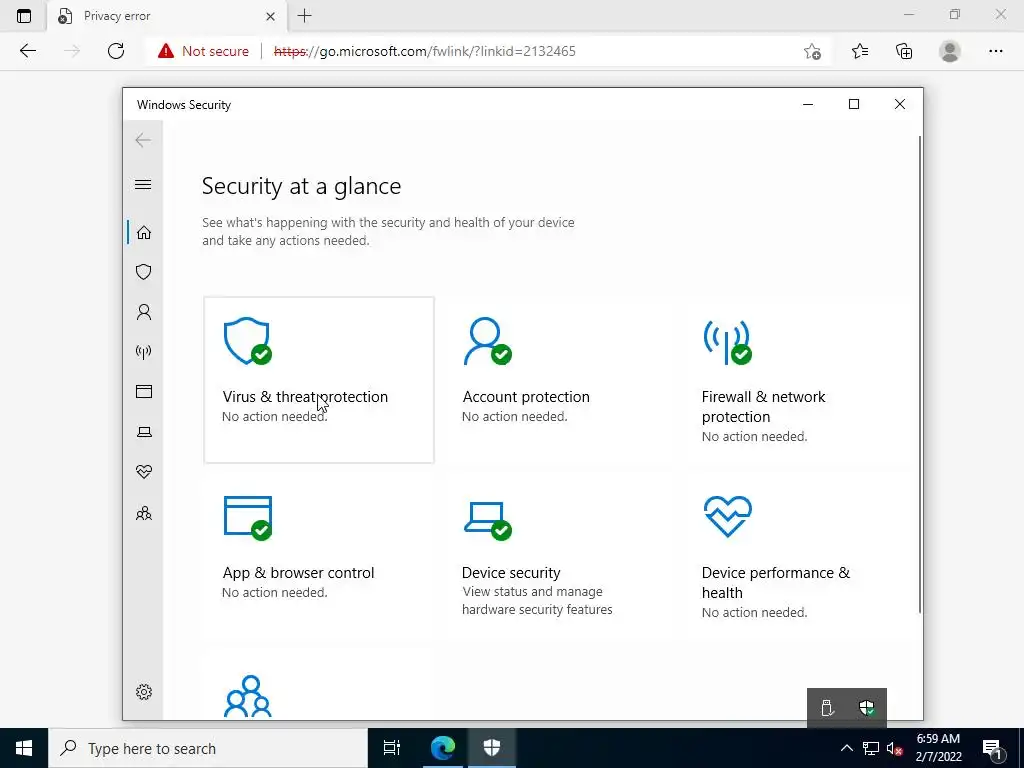Open Account protection tile
Screen dimensions: 1024x768
pyautogui.click(x=558, y=380)
